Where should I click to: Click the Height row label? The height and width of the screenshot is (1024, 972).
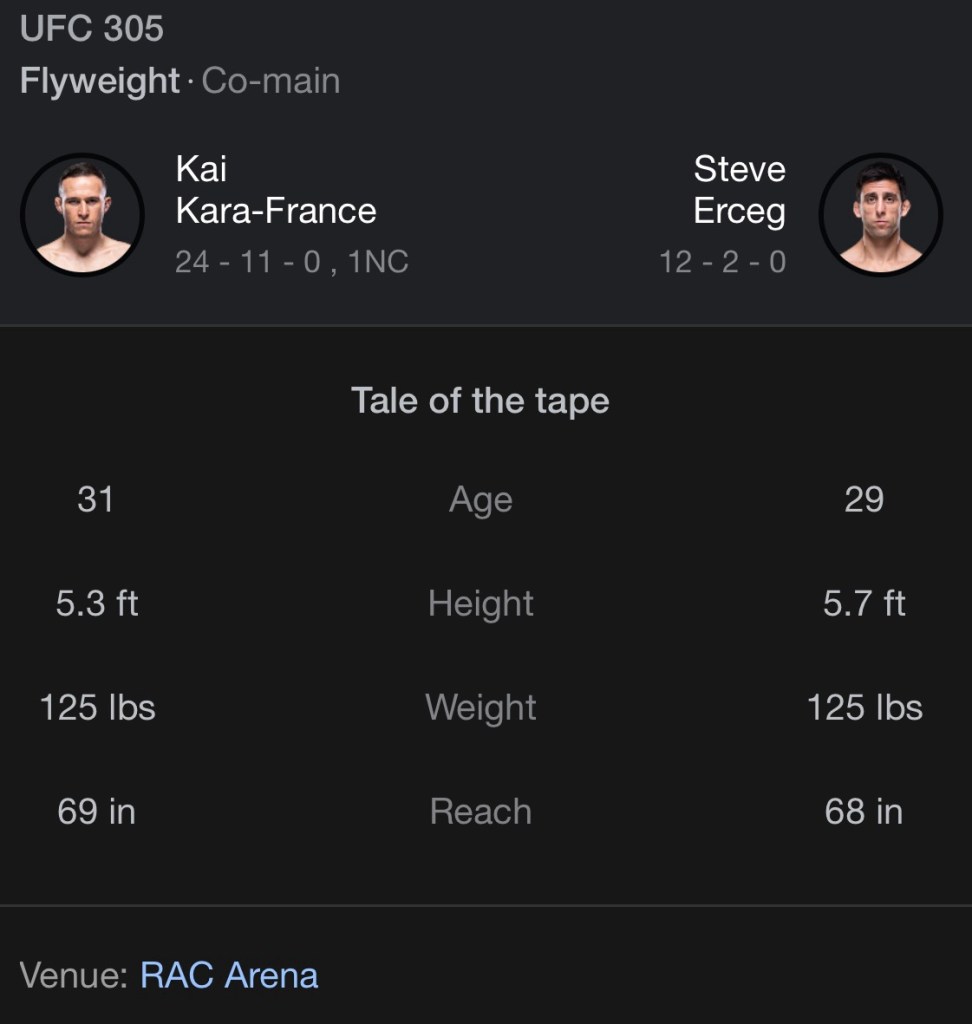point(480,603)
